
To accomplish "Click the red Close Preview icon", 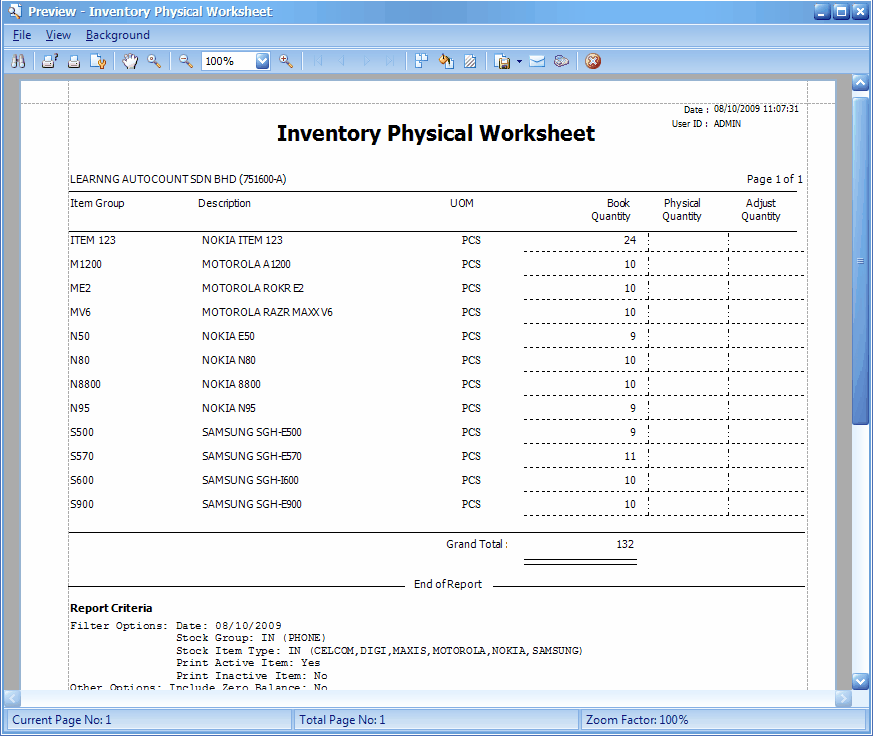I will 593,61.
